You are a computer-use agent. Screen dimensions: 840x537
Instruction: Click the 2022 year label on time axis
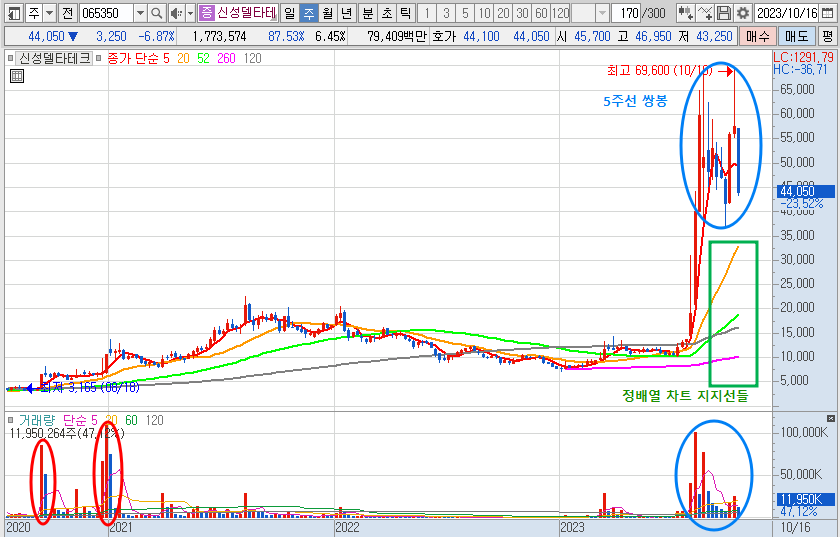point(347,527)
